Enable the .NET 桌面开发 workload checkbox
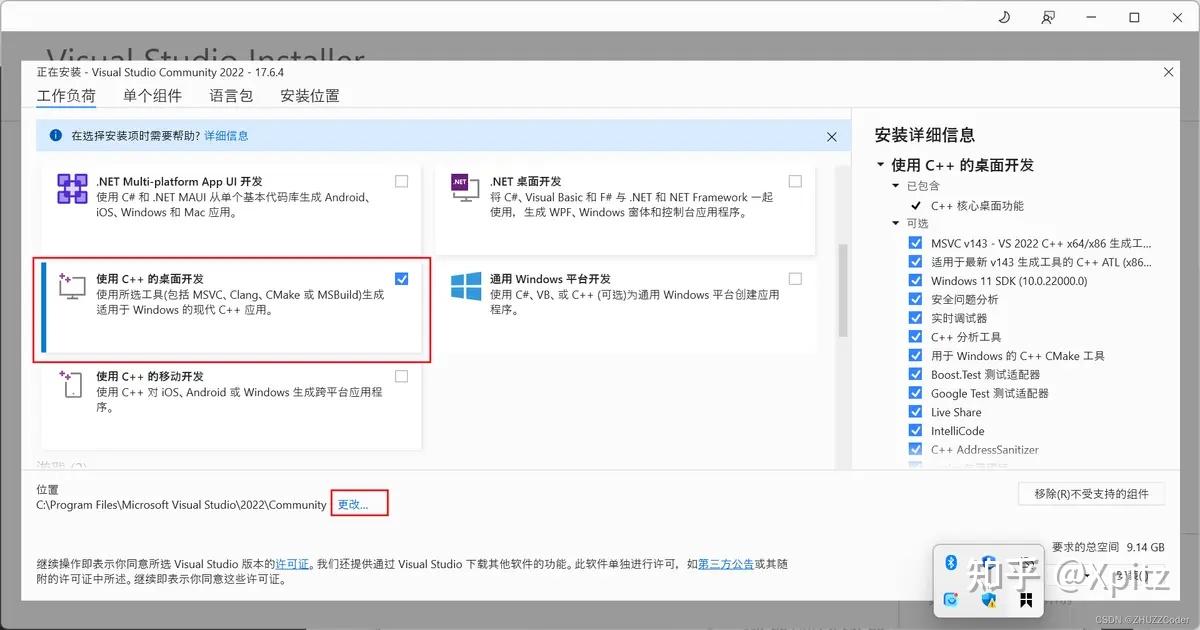Screen dimensions: 1200x630 [x=795, y=181]
